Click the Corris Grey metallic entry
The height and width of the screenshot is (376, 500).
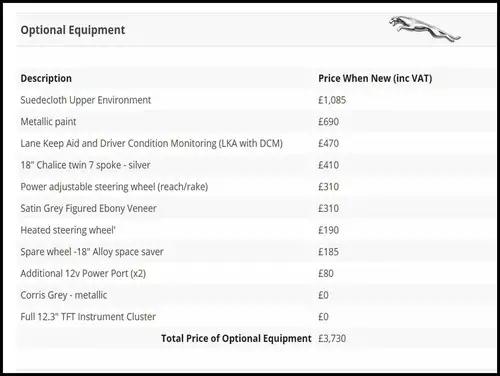point(64,295)
